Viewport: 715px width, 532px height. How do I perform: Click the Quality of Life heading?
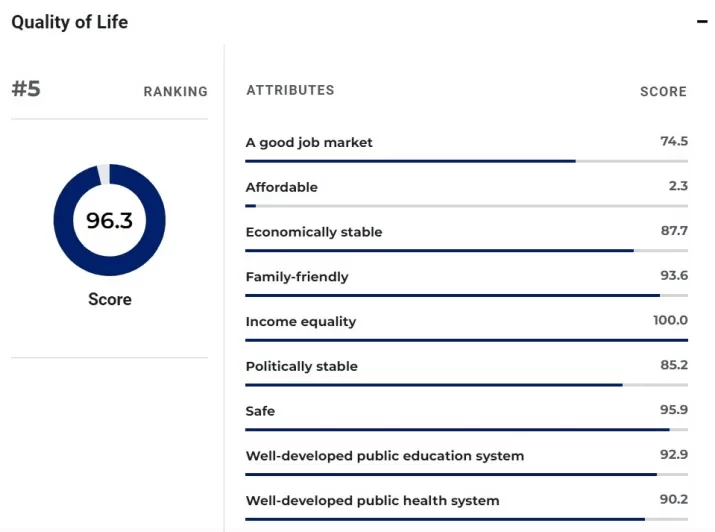[x=70, y=22]
